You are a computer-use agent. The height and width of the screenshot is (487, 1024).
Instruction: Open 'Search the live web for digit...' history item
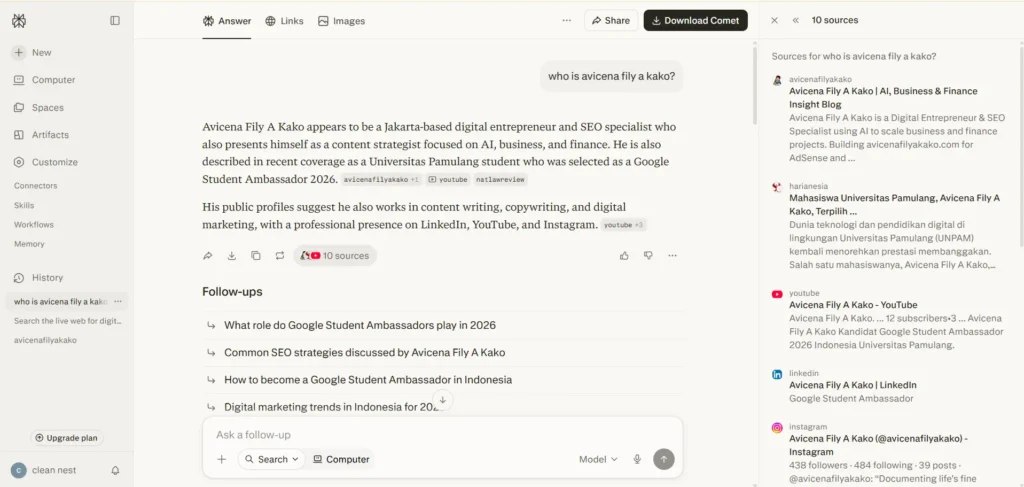(68, 321)
